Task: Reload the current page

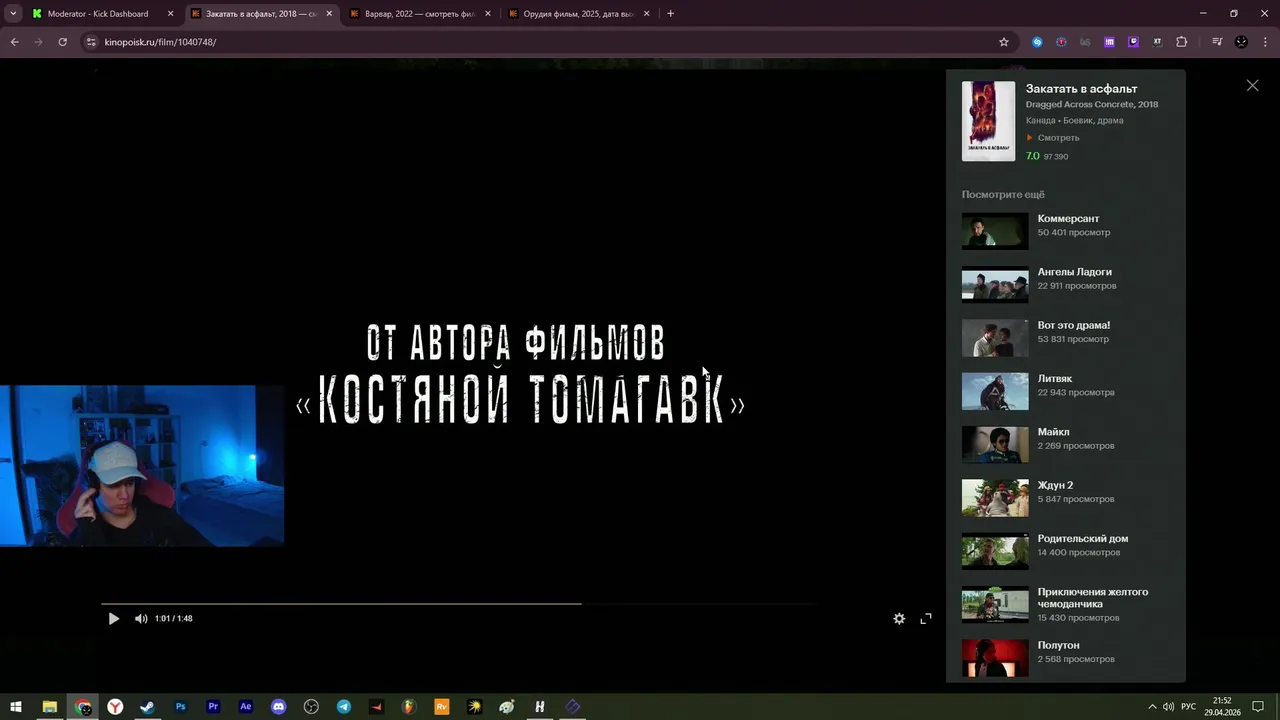Action: pos(62,42)
